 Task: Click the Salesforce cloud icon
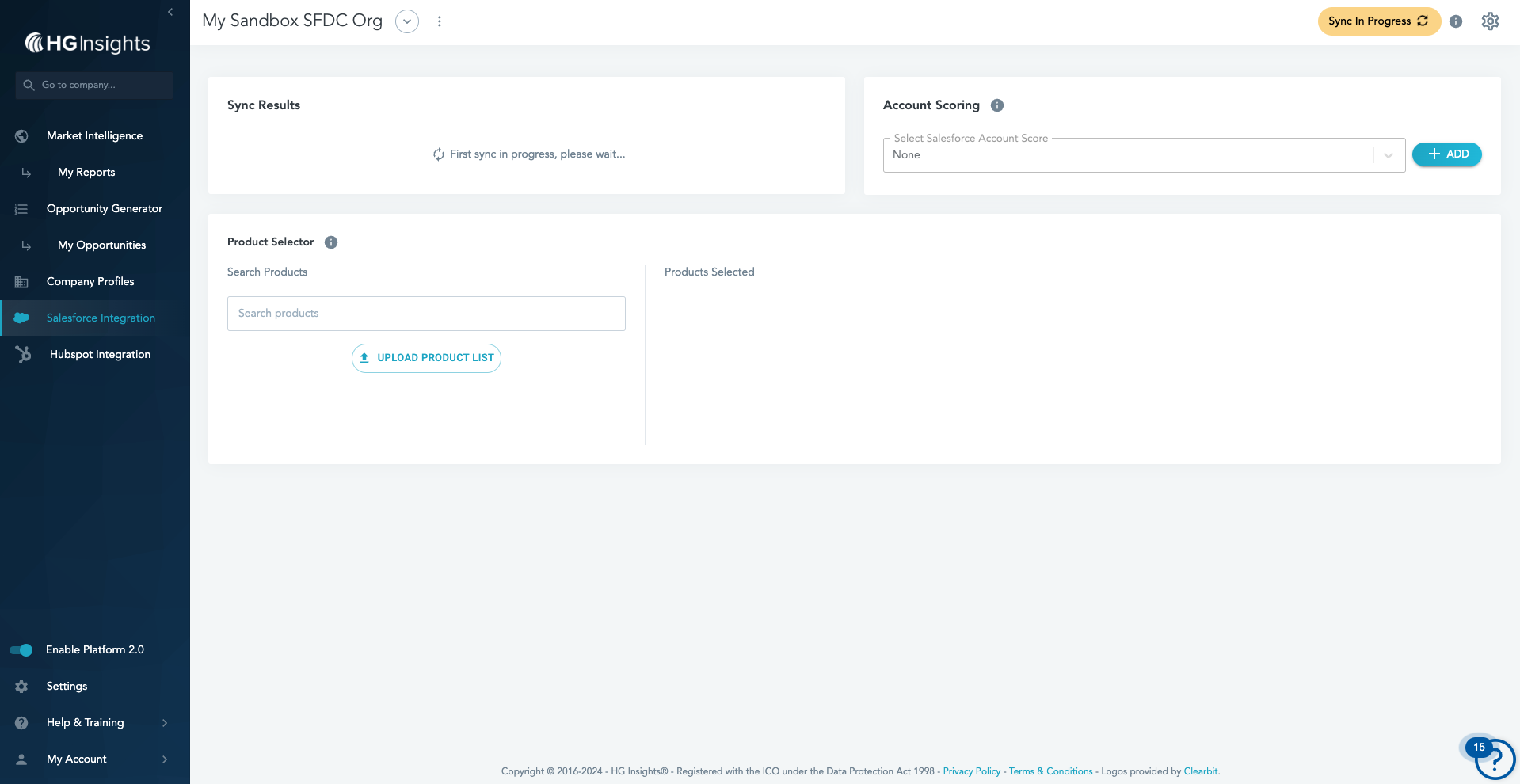(x=21, y=318)
